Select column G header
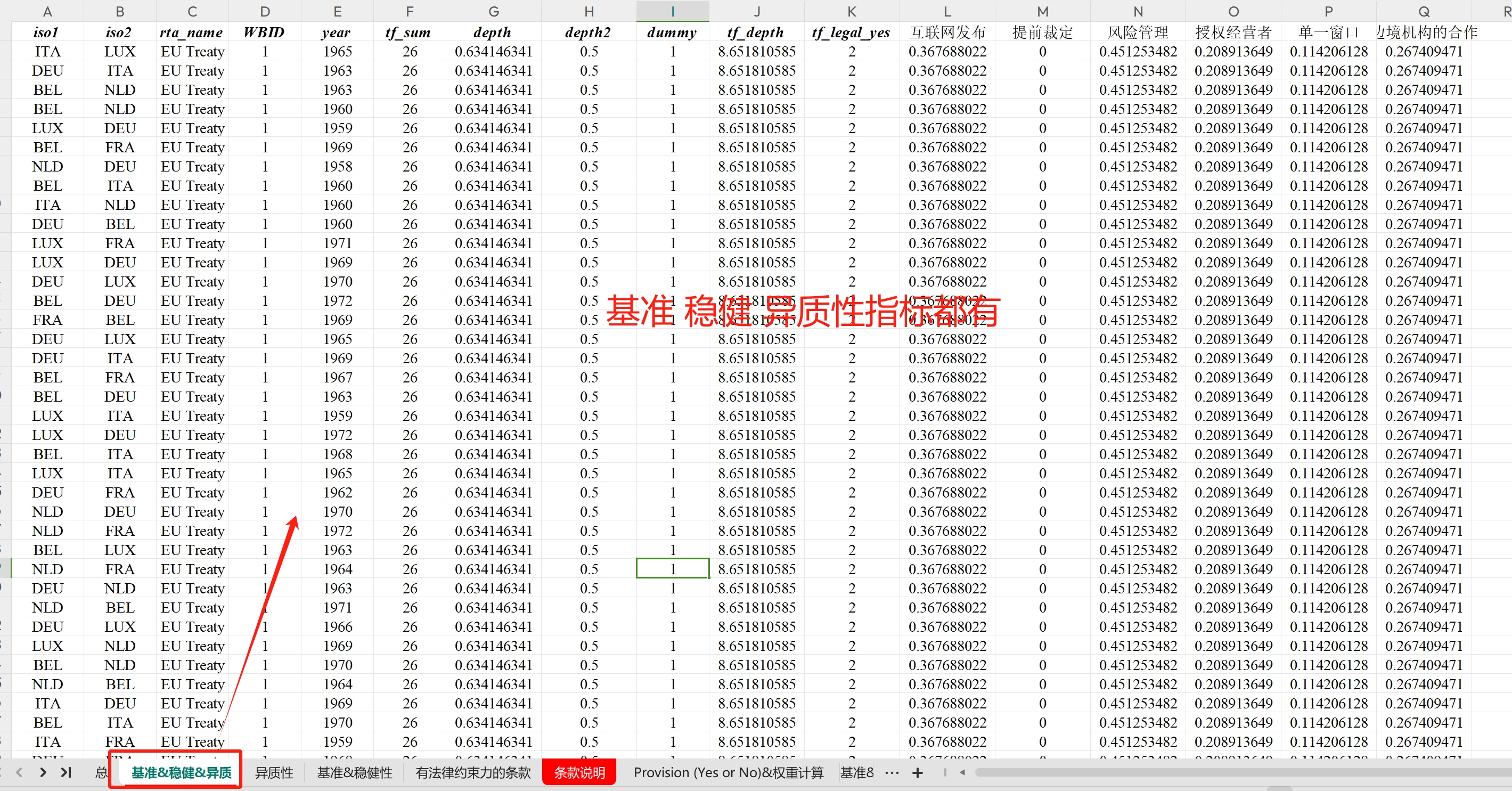This screenshot has width=1512, height=791. coord(493,11)
